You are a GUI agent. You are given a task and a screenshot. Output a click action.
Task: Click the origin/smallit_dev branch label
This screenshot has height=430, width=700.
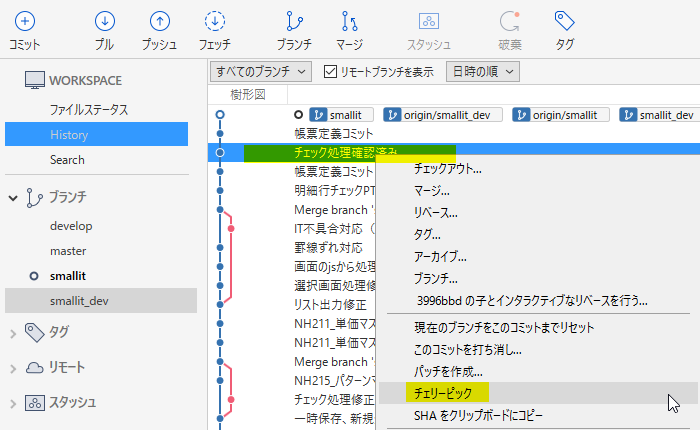(x=446, y=115)
